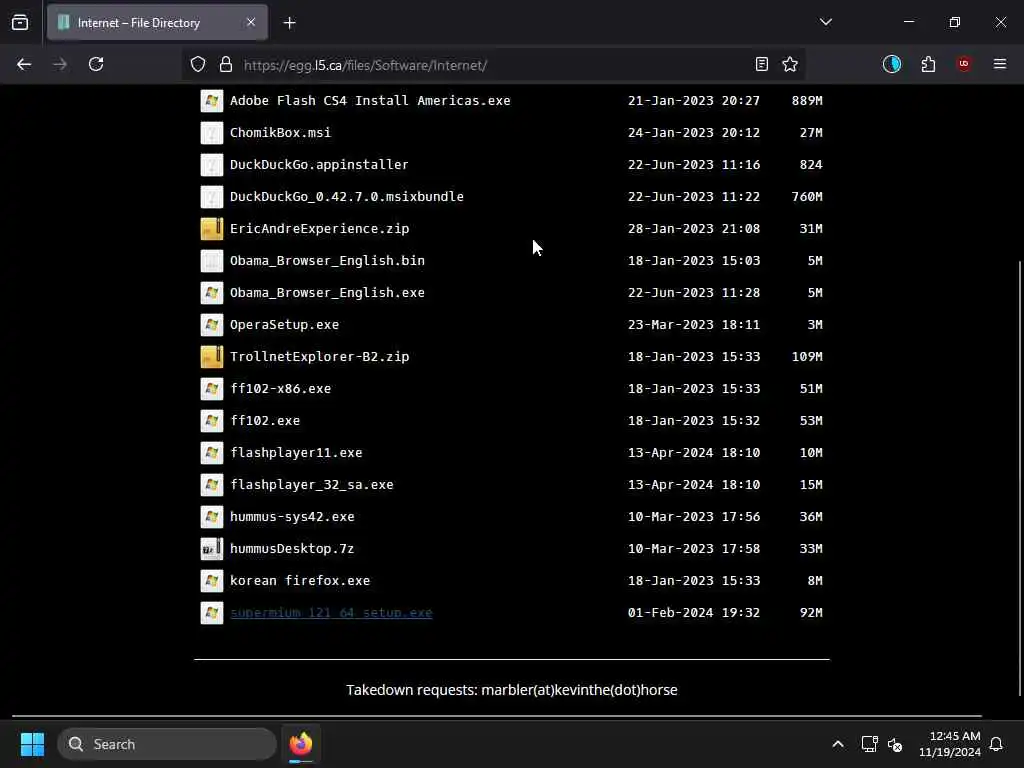Image resolution: width=1024 pixels, height=768 pixels.
Task: Show hidden system tray icons chevron
Action: point(838,744)
